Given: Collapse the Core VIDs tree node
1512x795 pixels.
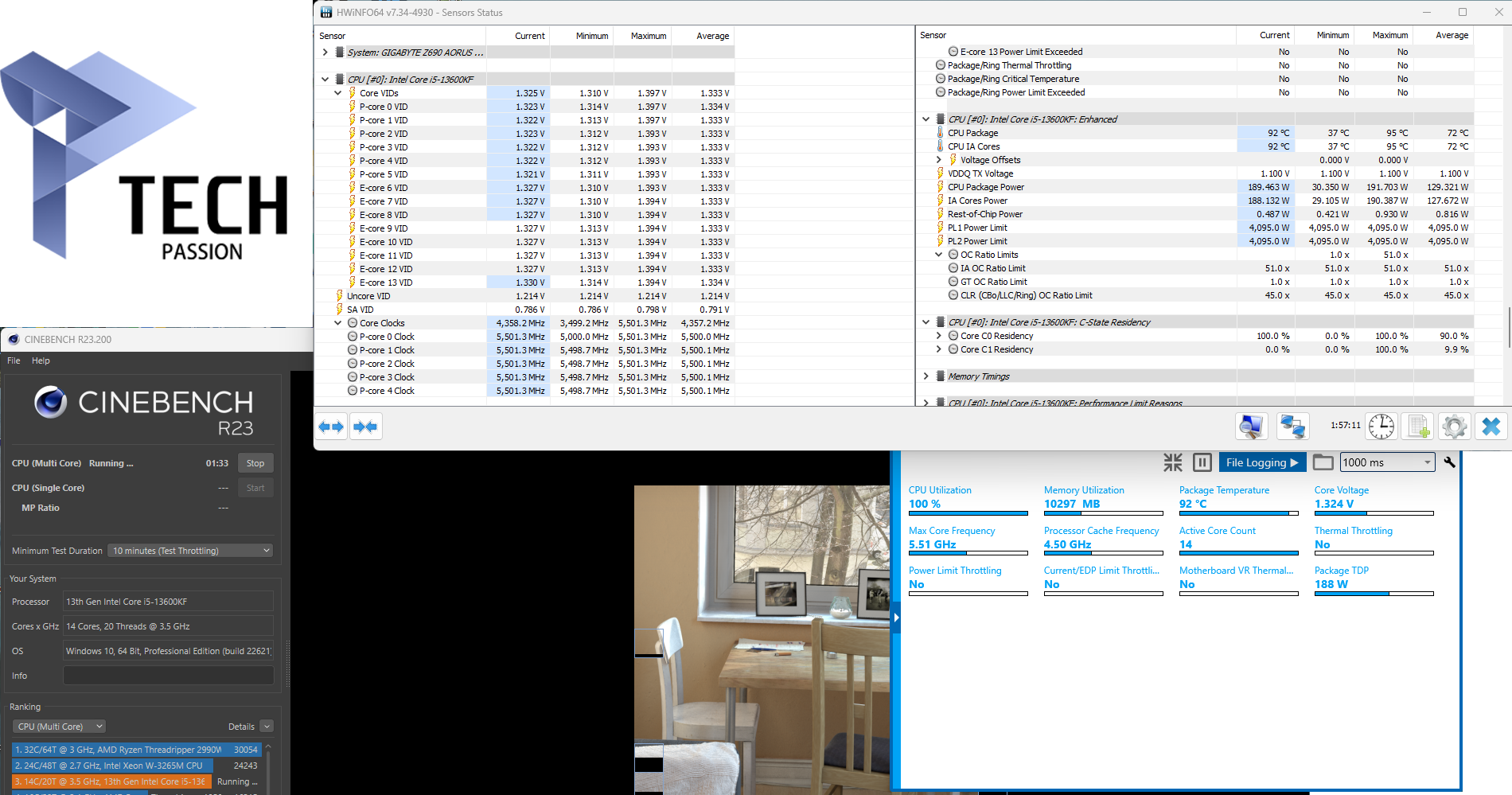Looking at the screenshot, I should (x=338, y=93).
